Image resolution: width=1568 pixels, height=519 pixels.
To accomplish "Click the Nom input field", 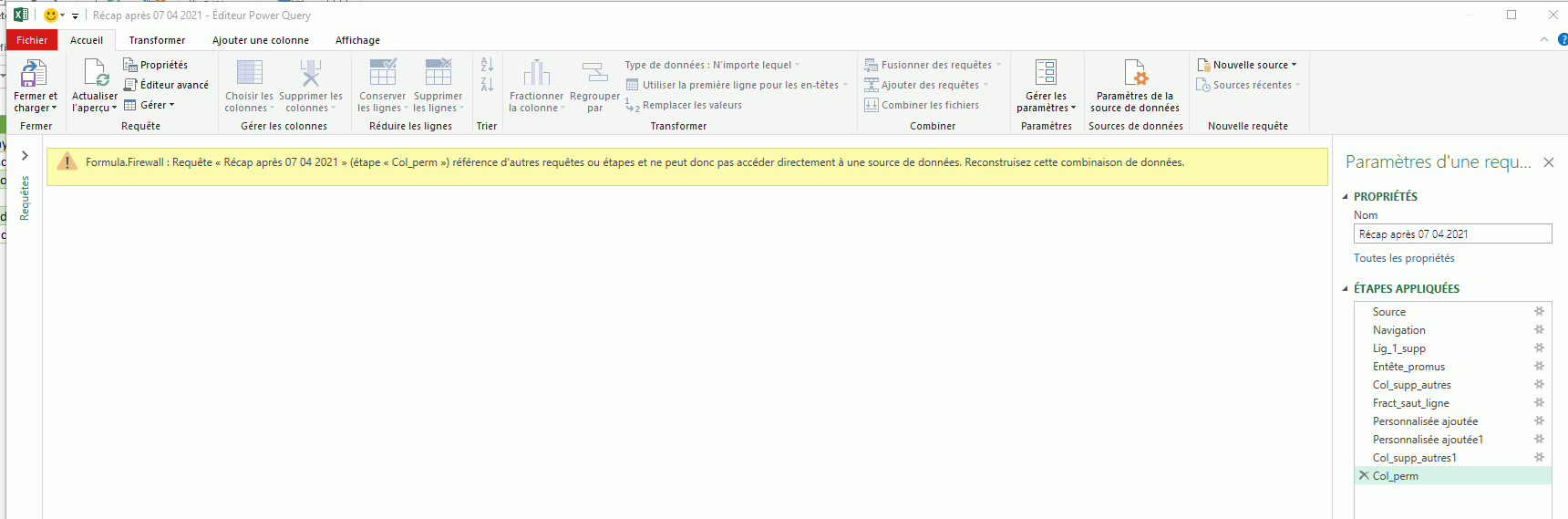I will (1452, 234).
